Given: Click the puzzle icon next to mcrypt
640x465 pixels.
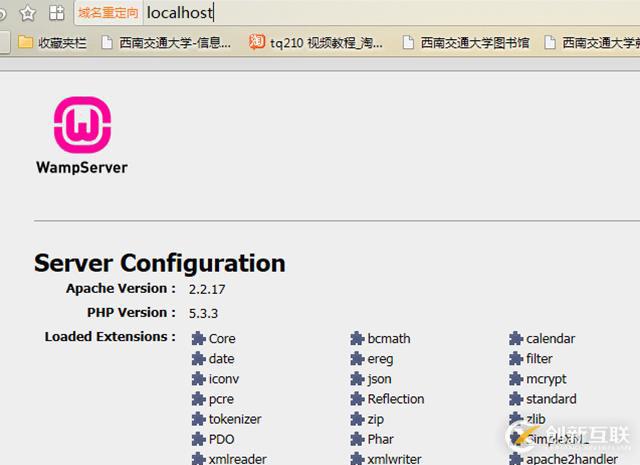Looking at the screenshot, I should click(516, 379).
